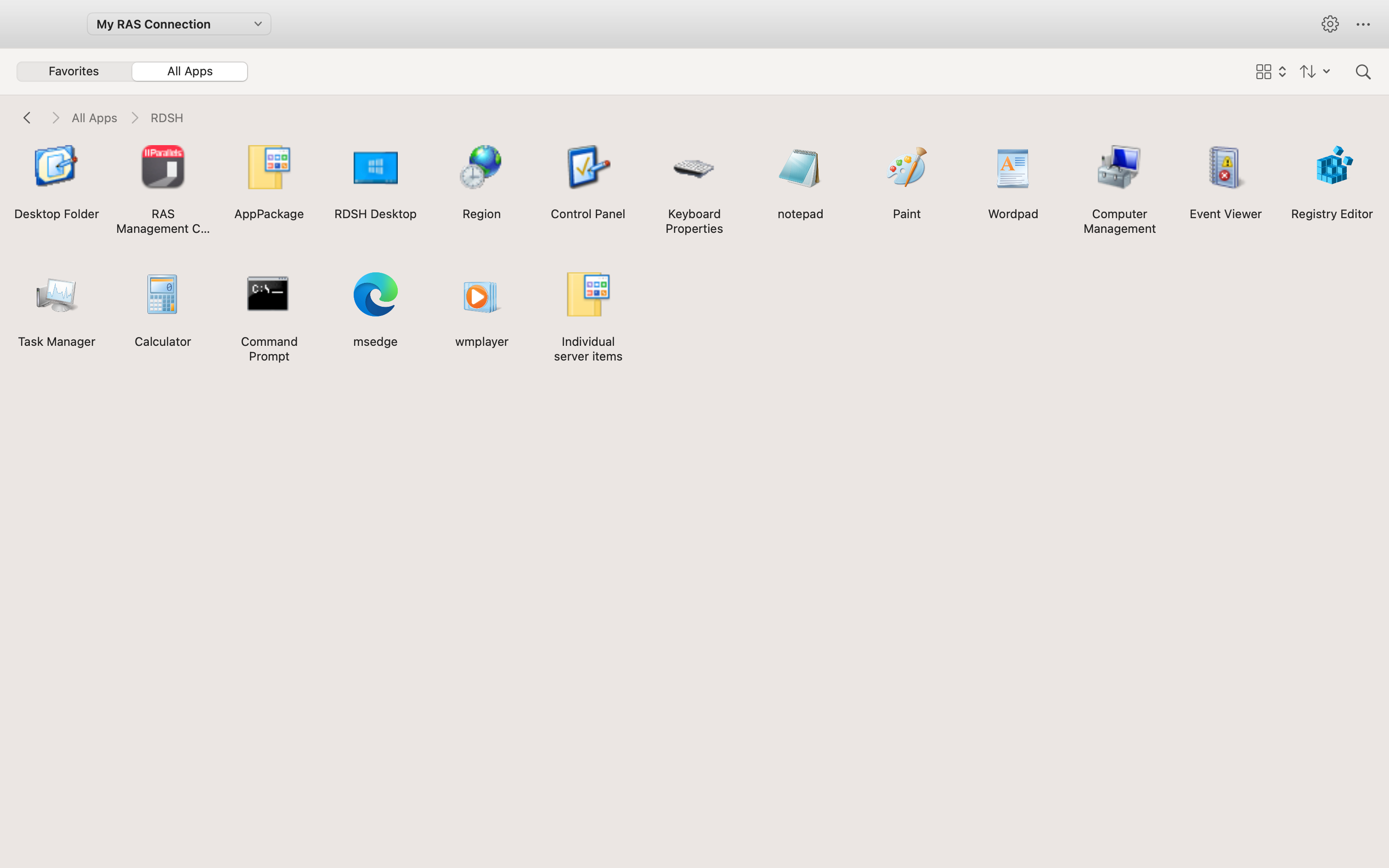Expand My RAS Connection dropdown

[179, 24]
